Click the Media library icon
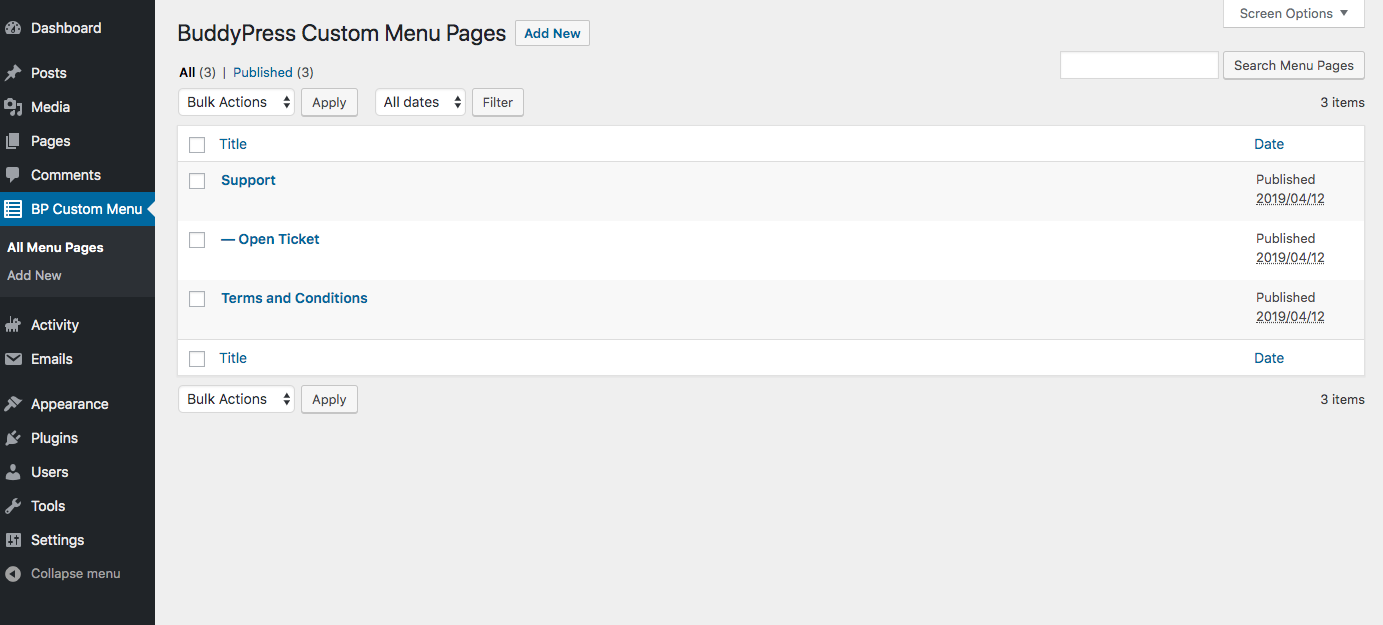Image resolution: width=1383 pixels, height=625 pixels. 13,107
